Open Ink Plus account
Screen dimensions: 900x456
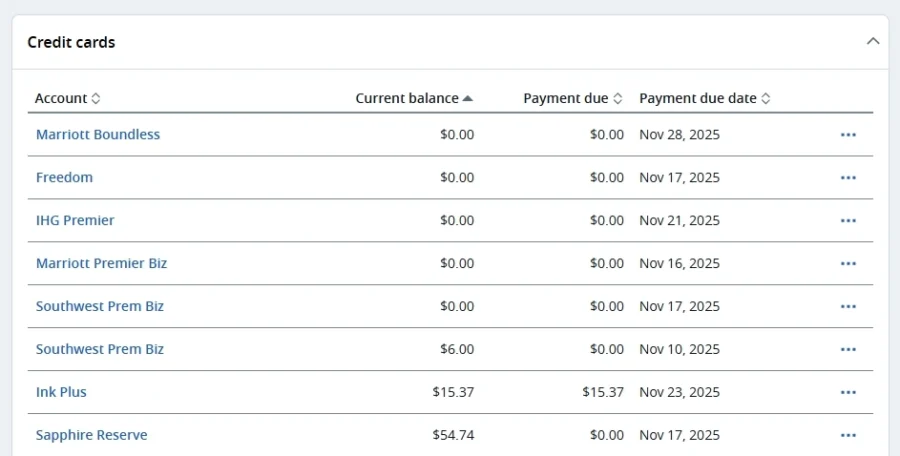(x=61, y=393)
